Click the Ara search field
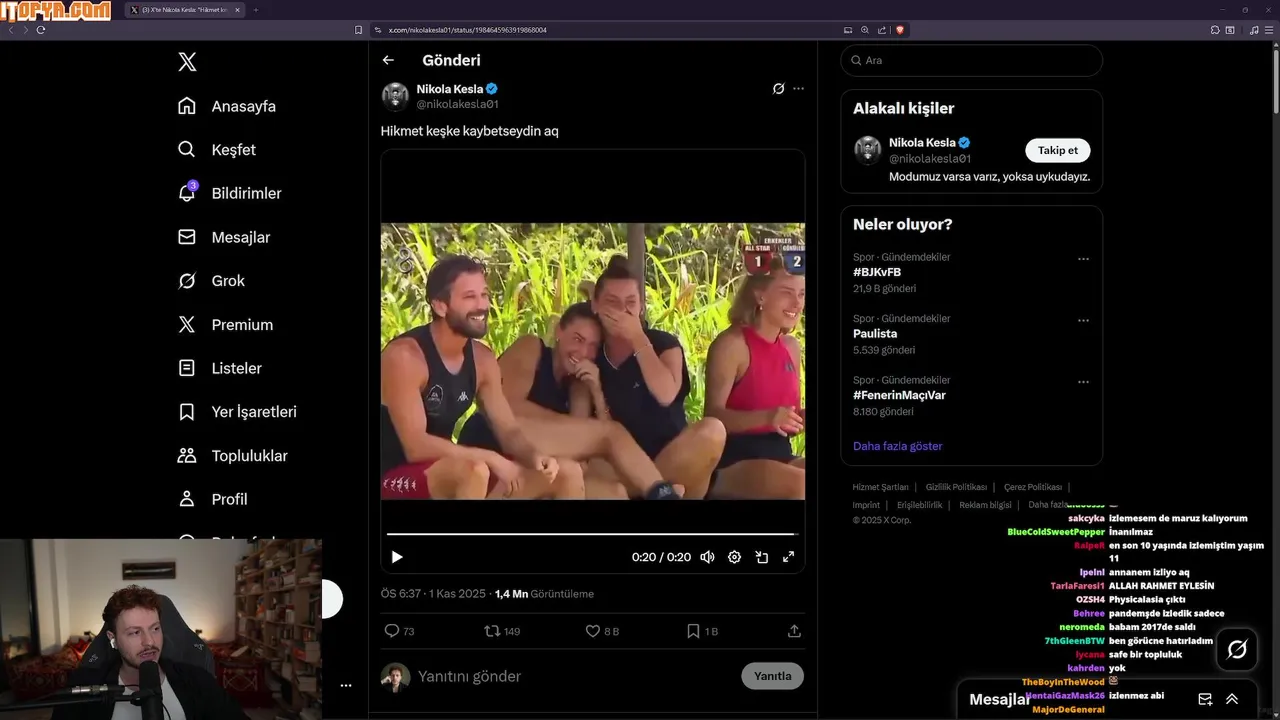The image size is (1280, 720). (x=971, y=60)
